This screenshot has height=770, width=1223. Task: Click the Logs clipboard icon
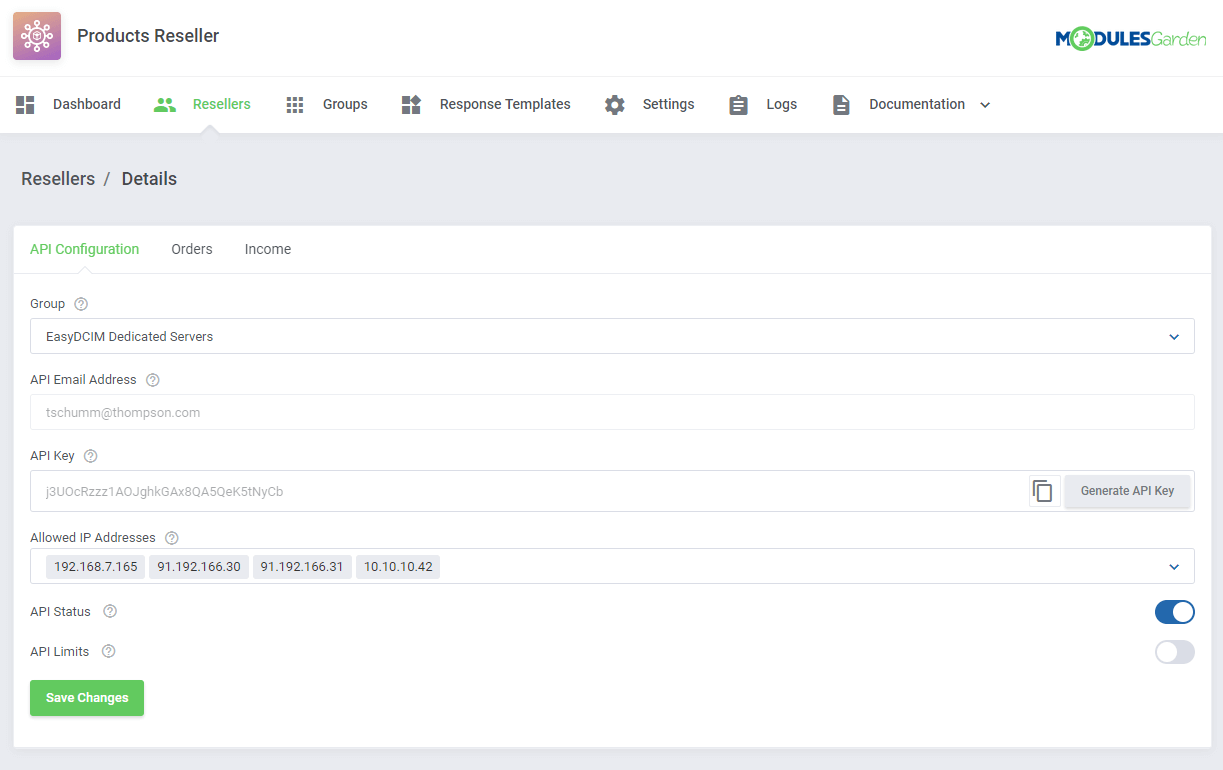[738, 104]
